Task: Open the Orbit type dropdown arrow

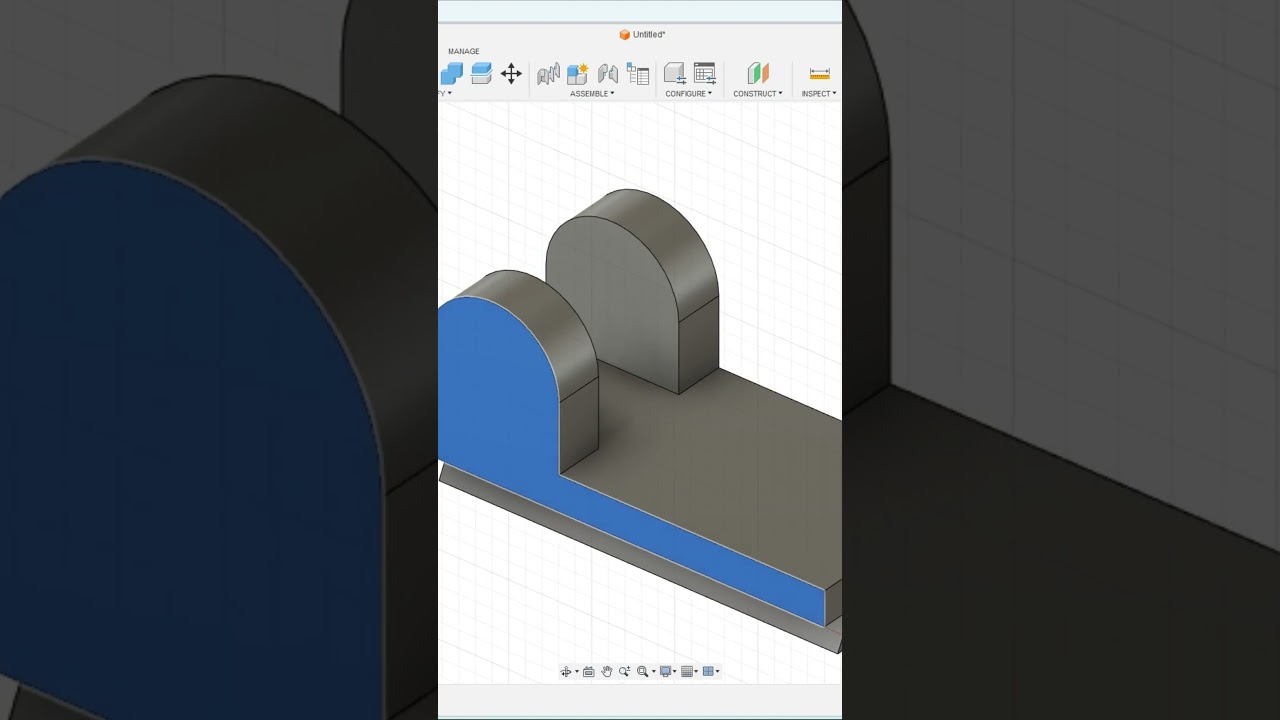Action: tap(576, 672)
